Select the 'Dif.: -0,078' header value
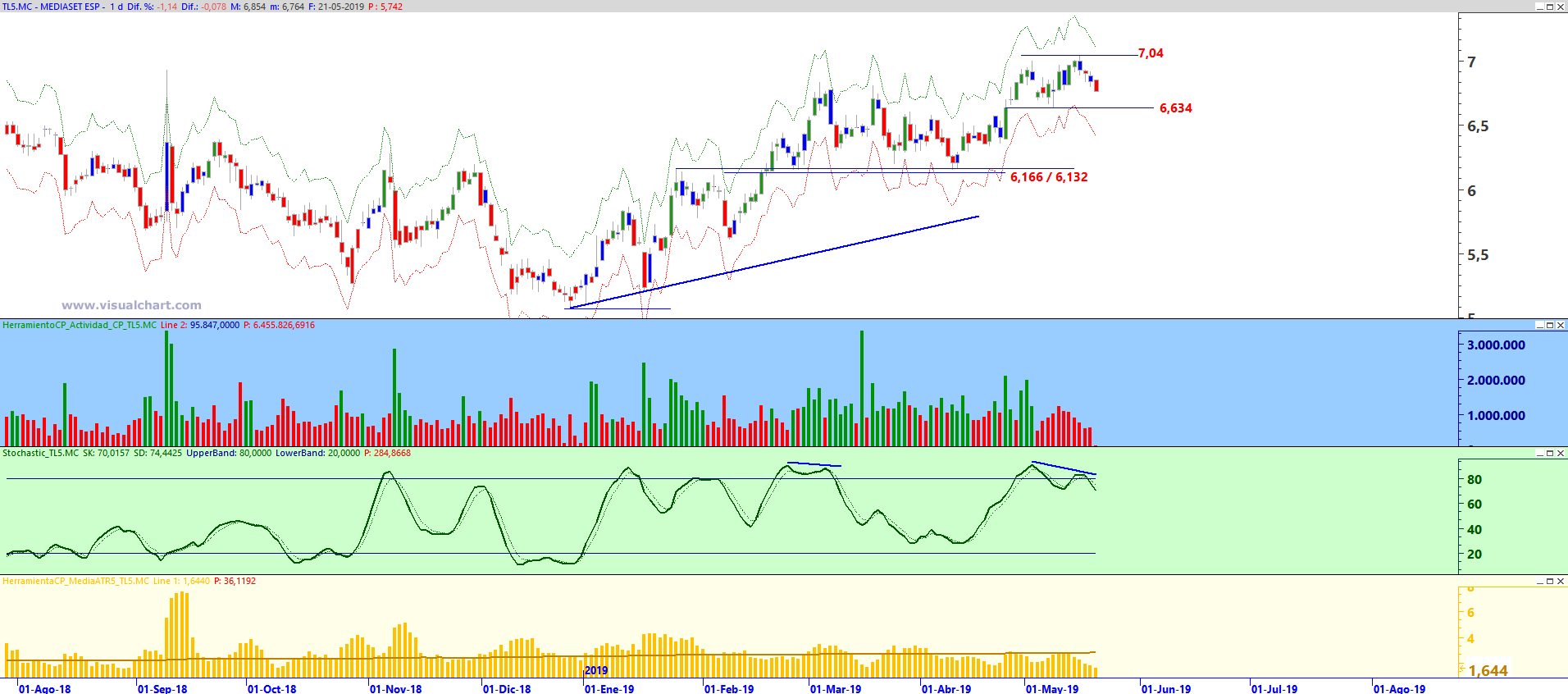 [x=203, y=7]
